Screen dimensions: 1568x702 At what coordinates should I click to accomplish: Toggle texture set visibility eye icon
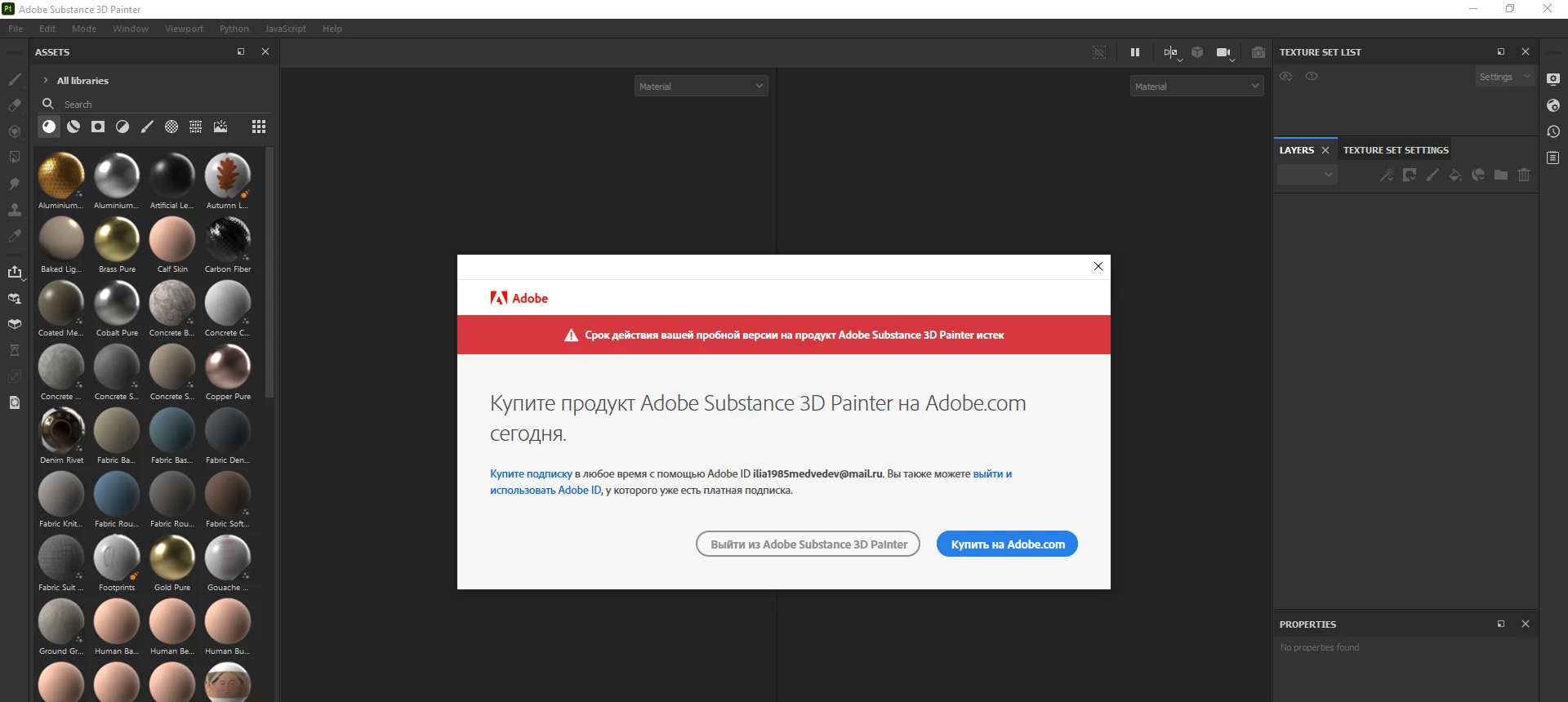pos(1285,76)
